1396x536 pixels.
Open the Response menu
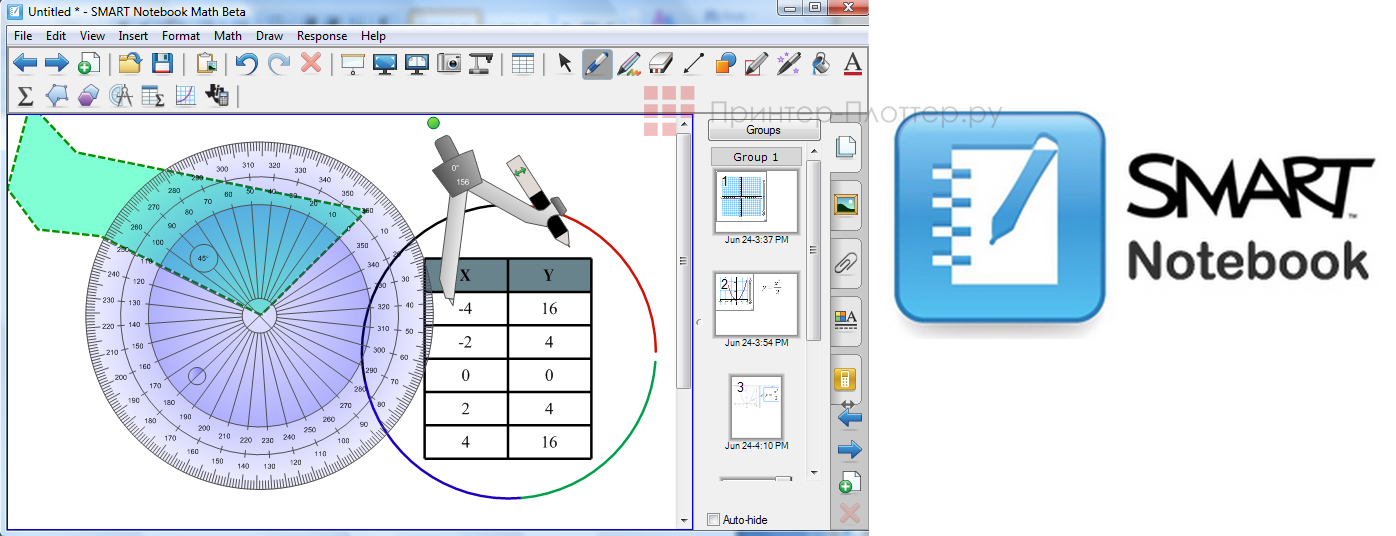point(322,36)
